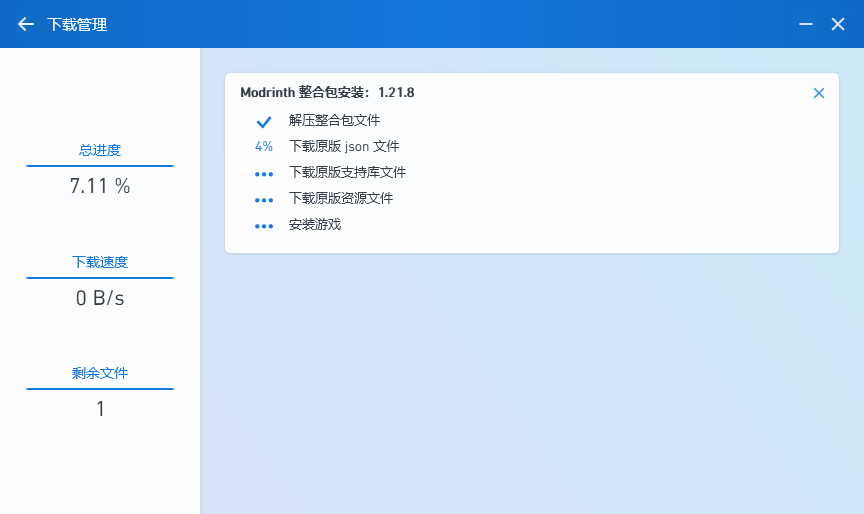Click the 总进度 label
Image resolution: width=864 pixels, height=514 pixels.
click(100, 150)
